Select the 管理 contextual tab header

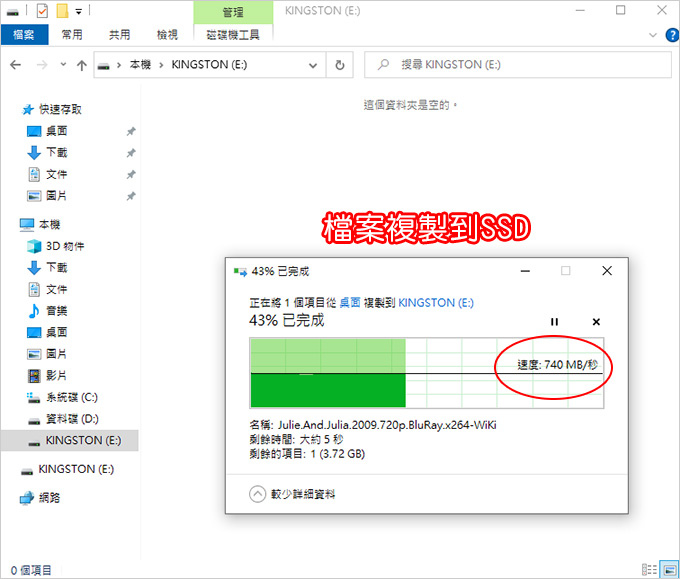pyautogui.click(x=233, y=12)
